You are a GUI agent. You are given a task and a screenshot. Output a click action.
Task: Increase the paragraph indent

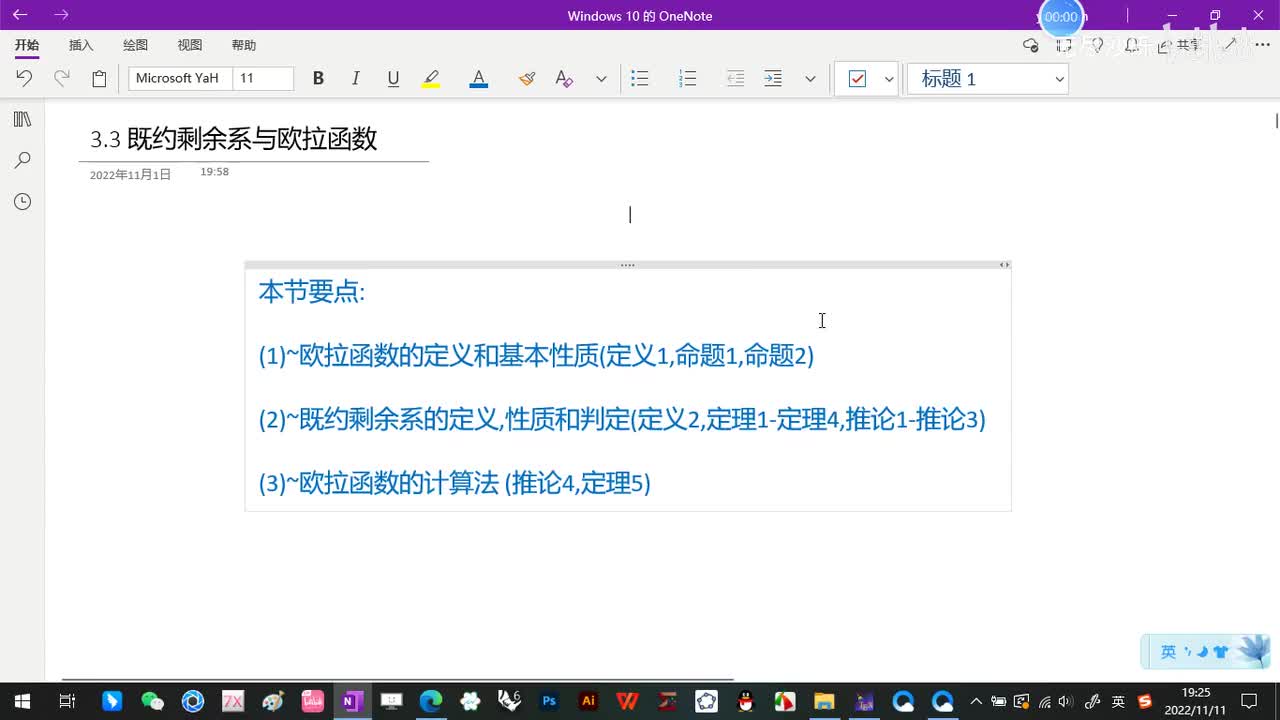point(773,78)
